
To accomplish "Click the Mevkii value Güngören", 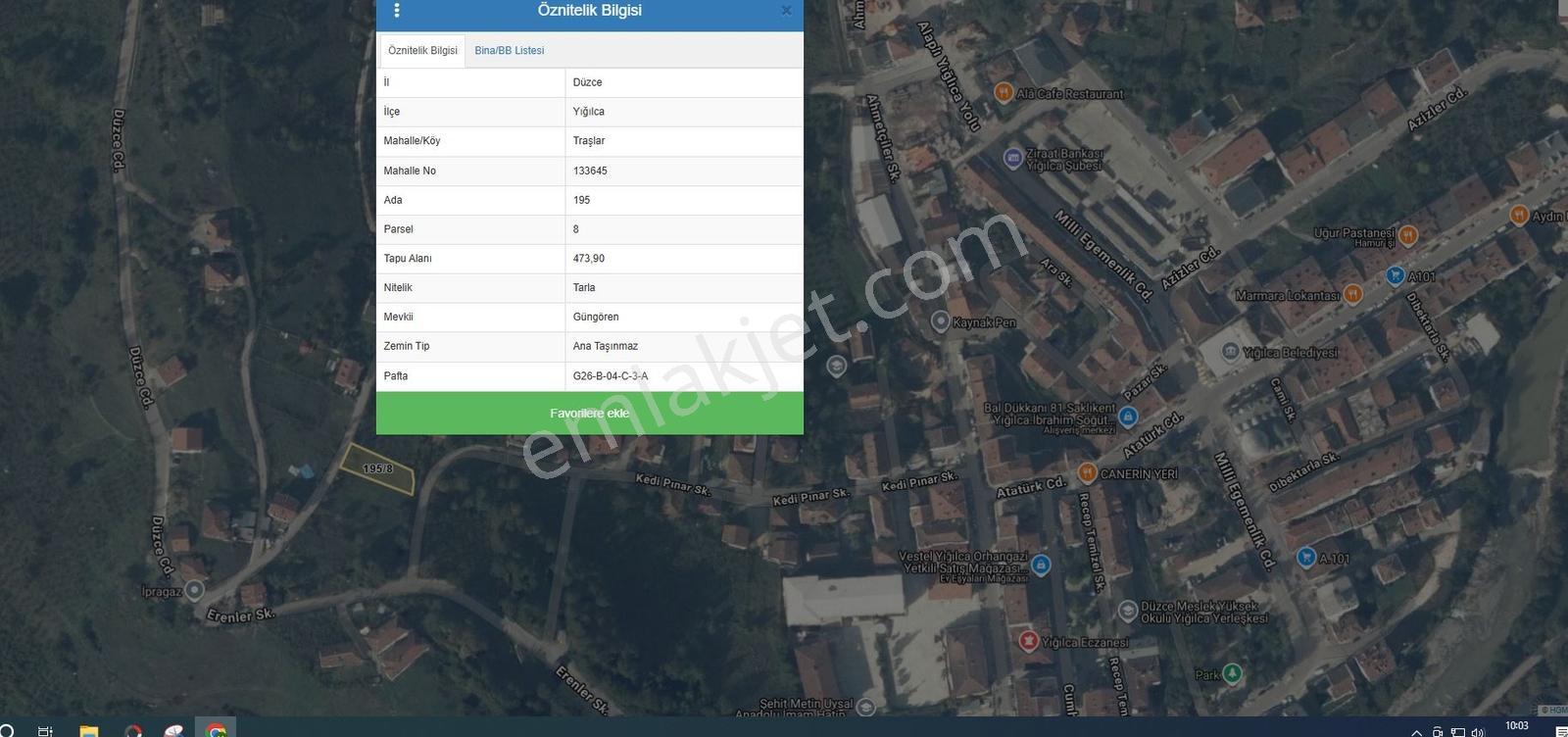I will (596, 318).
